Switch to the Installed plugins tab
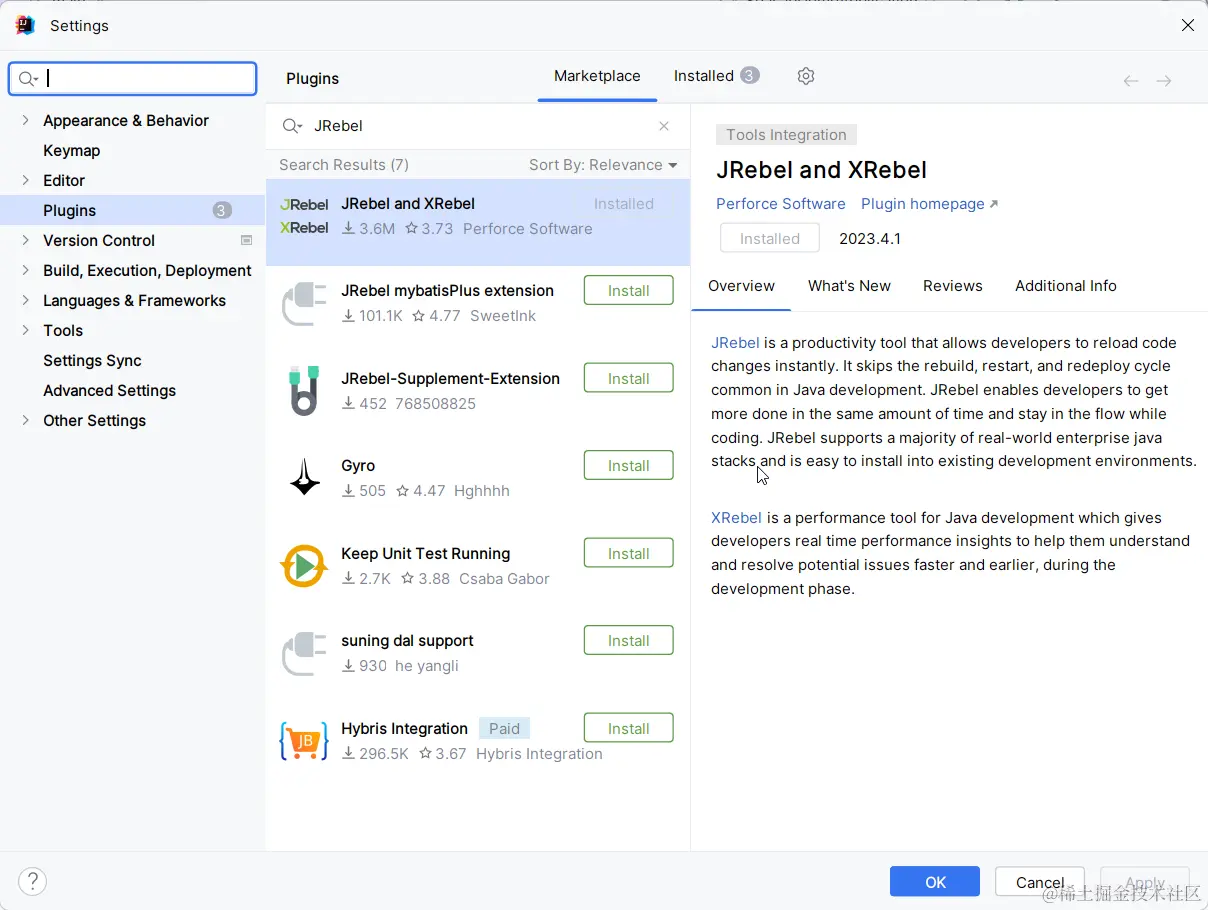Viewport: 1208px width, 910px height. 716,76
